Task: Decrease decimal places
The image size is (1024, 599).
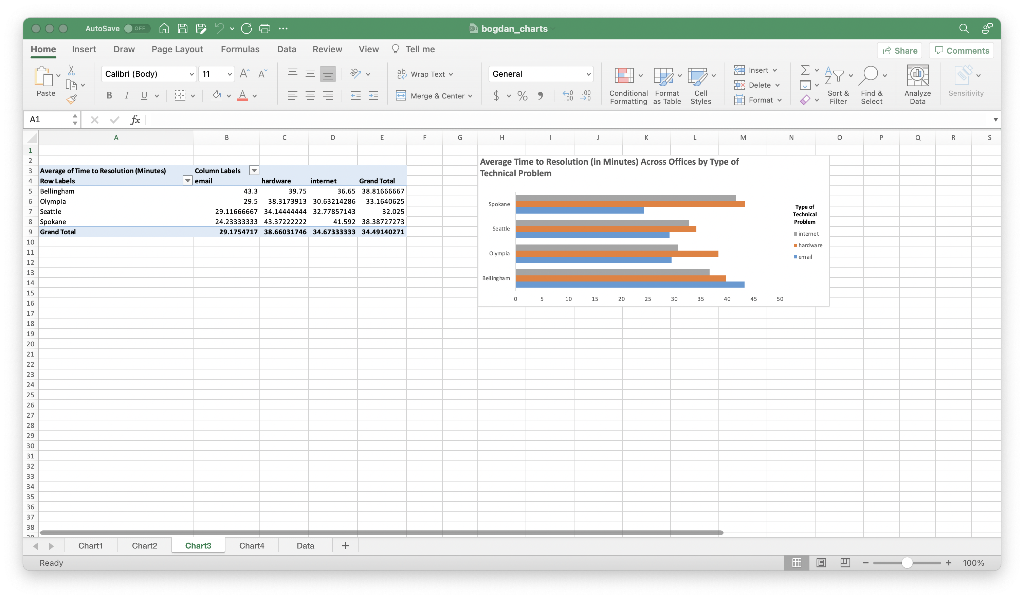Action: click(586, 96)
